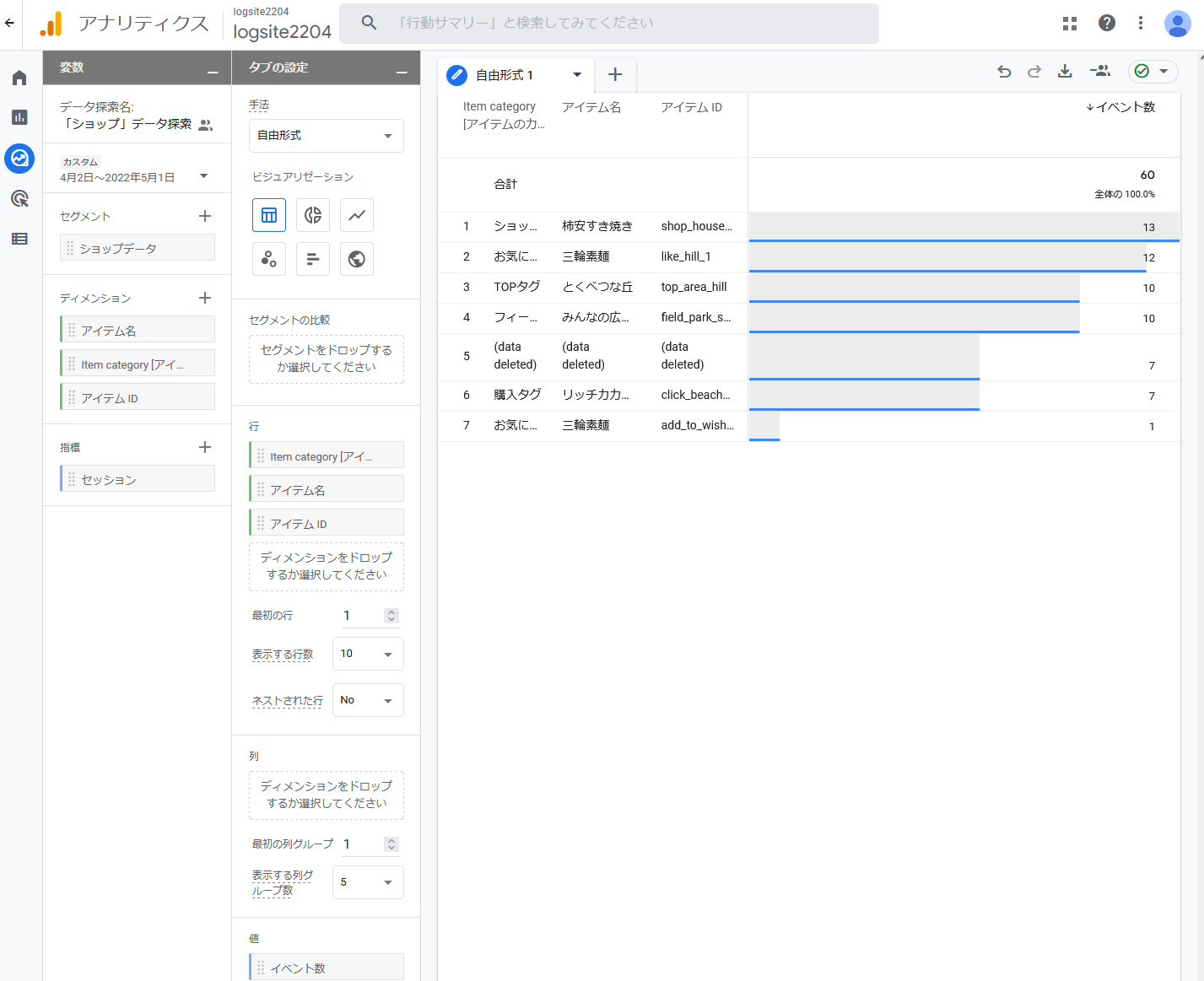Click the アイテム ID column header in table

tap(692, 107)
